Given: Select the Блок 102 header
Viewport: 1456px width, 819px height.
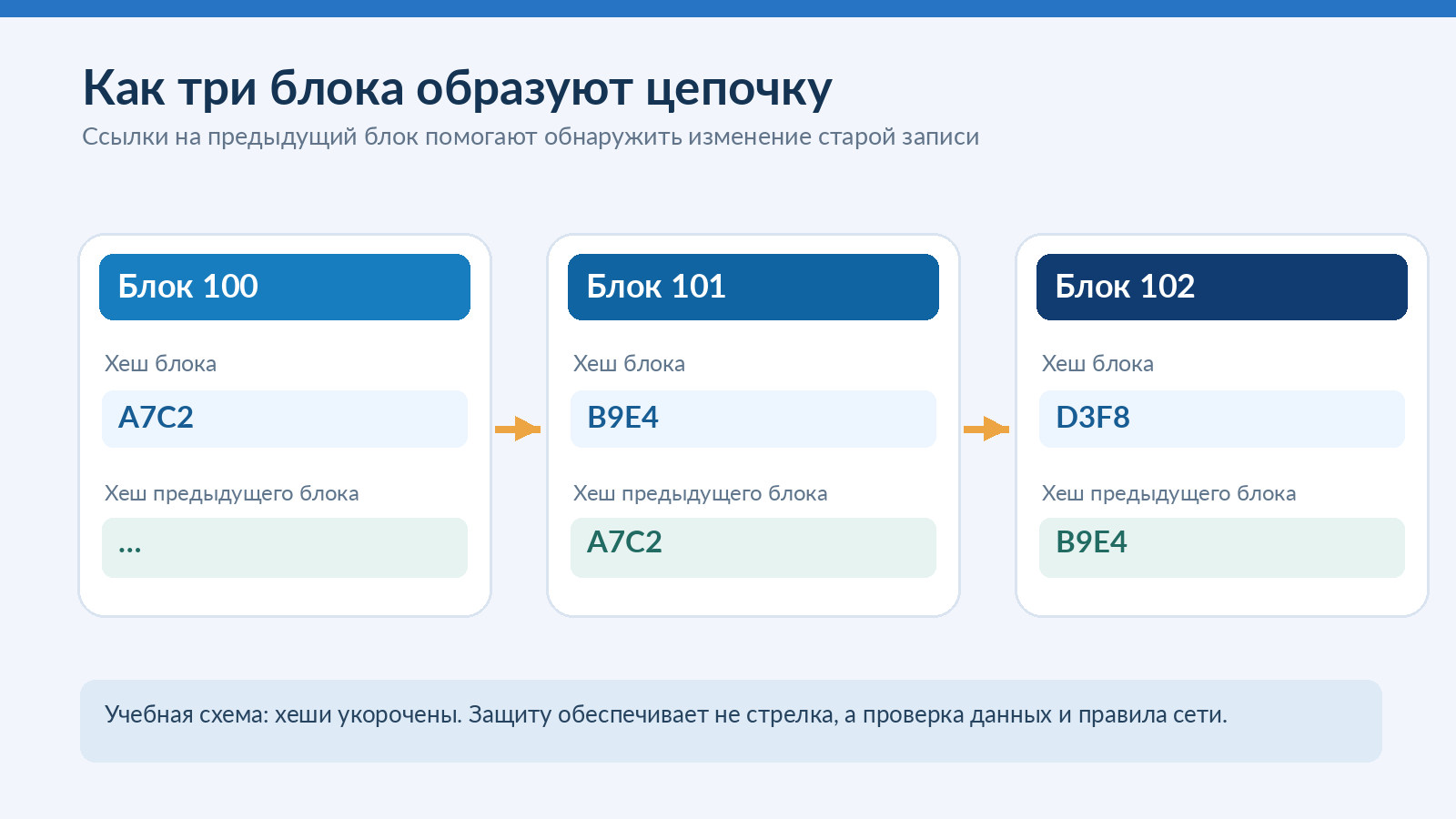Looking at the screenshot, I should [1222, 287].
